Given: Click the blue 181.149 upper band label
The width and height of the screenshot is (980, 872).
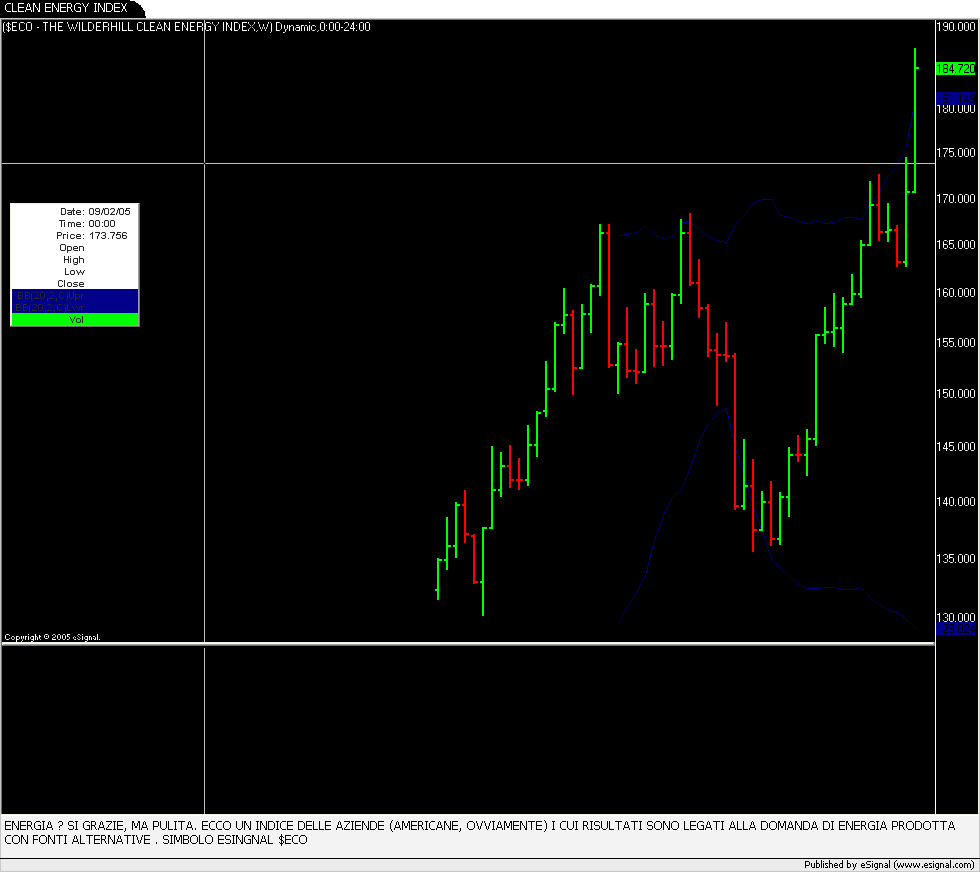Looking at the screenshot, I should point(954,98).
